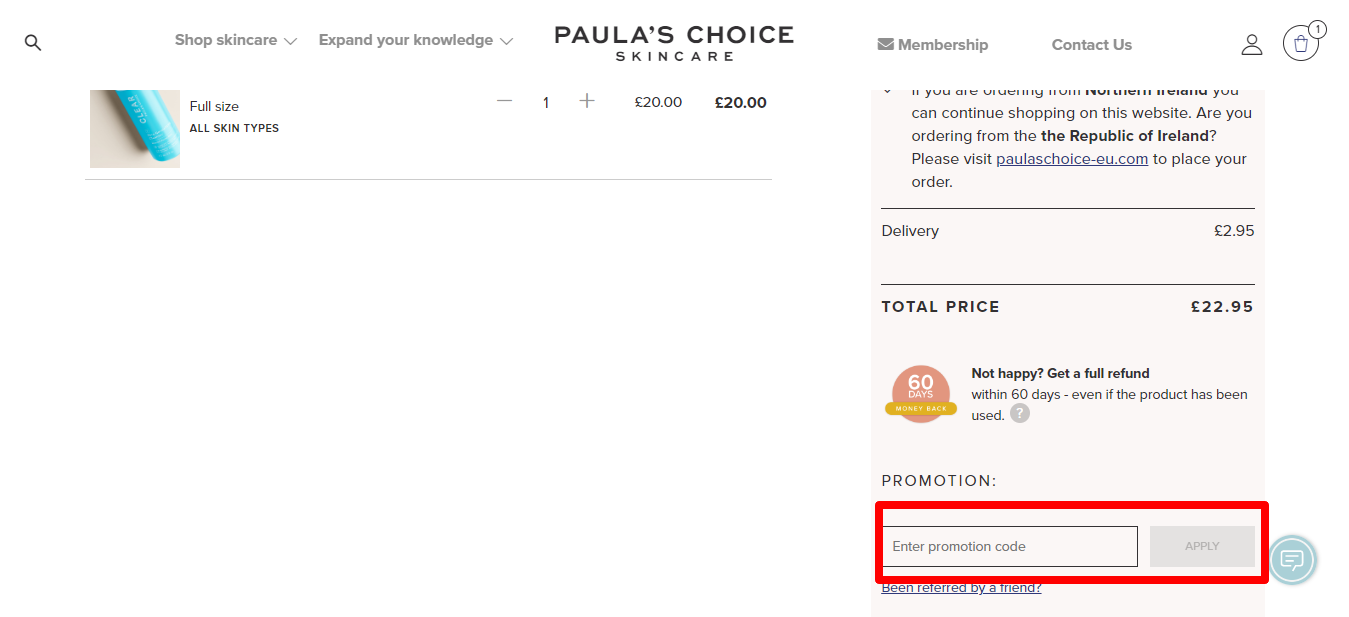This screenshot has width=1349, height=617.
Task: Open the account profile icon
Action: 1252,44
